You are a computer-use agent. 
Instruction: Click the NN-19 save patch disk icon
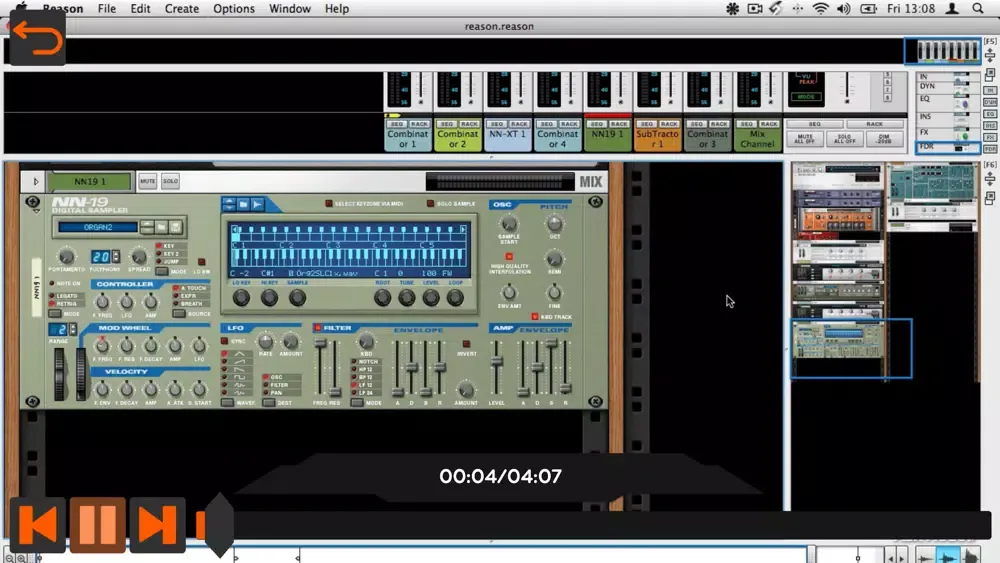(x=175, y=226)
